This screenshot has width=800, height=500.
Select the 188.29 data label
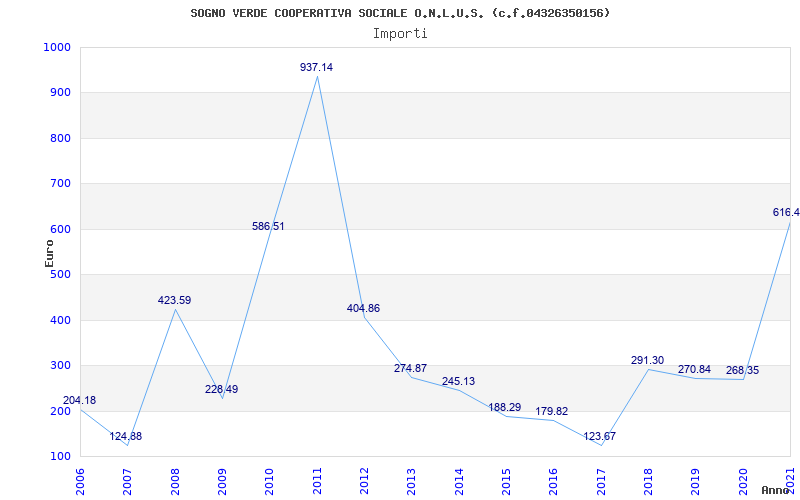coord(505,408)
